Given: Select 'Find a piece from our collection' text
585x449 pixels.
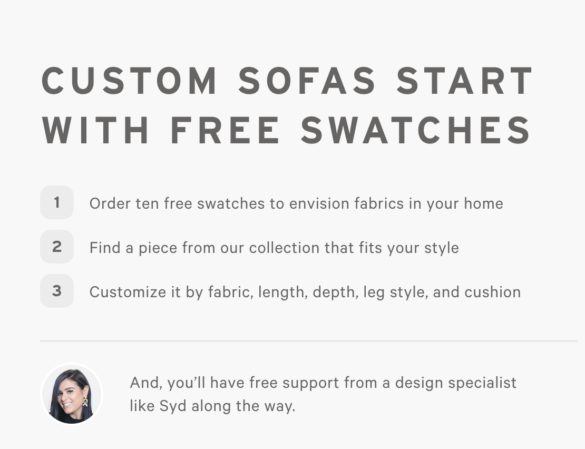Looking at the screenshot, I should [x=205, y=248].
